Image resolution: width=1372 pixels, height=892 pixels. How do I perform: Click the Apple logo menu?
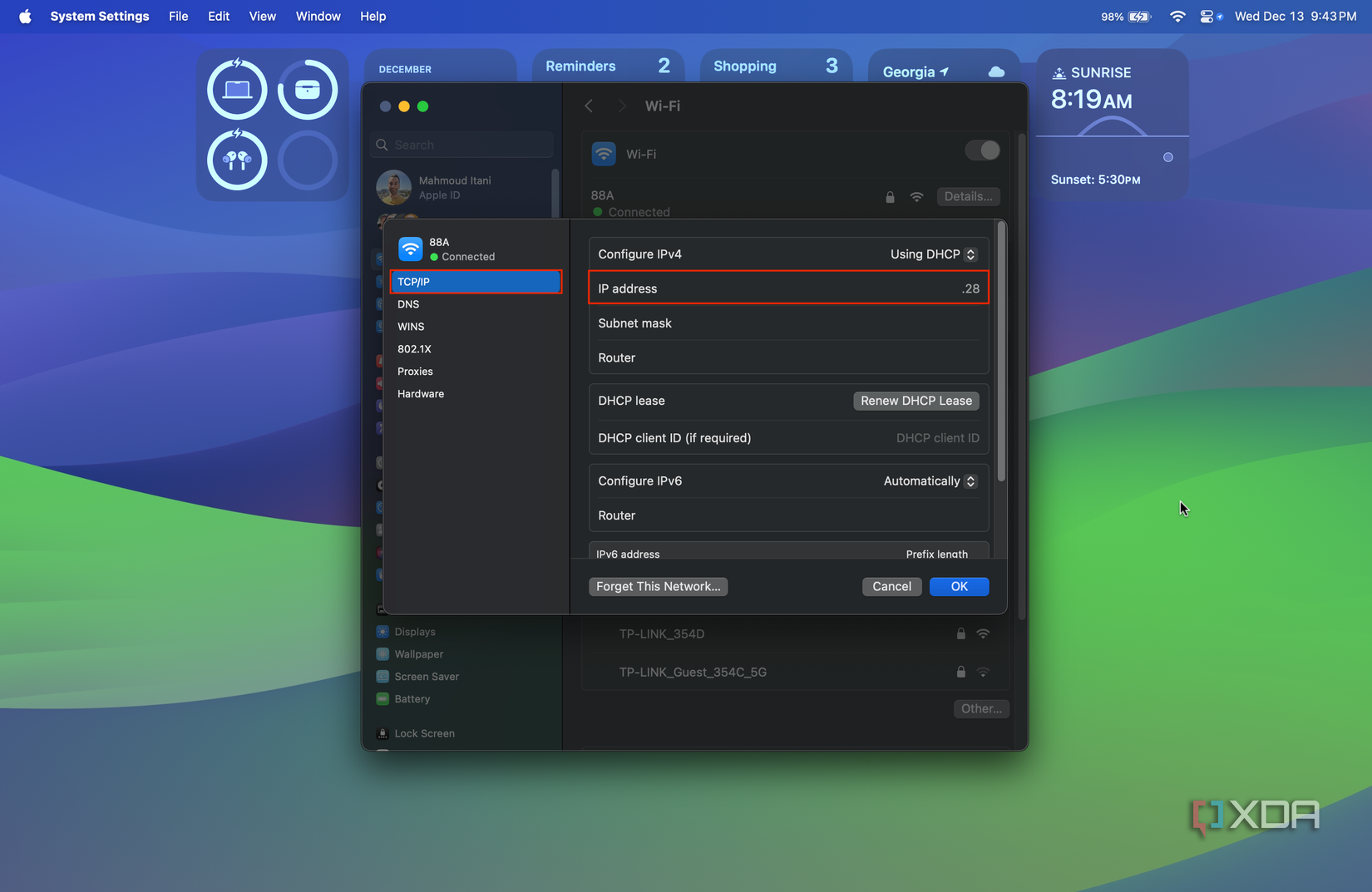coord(25,16)
